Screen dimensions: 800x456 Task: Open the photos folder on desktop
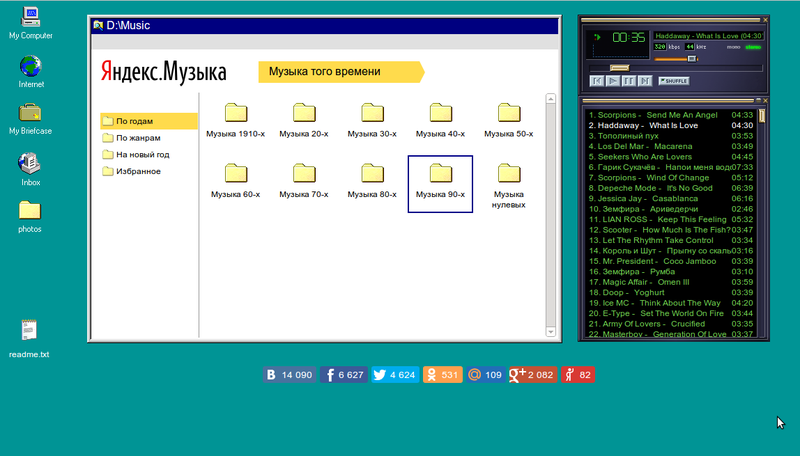click(30, 217)
